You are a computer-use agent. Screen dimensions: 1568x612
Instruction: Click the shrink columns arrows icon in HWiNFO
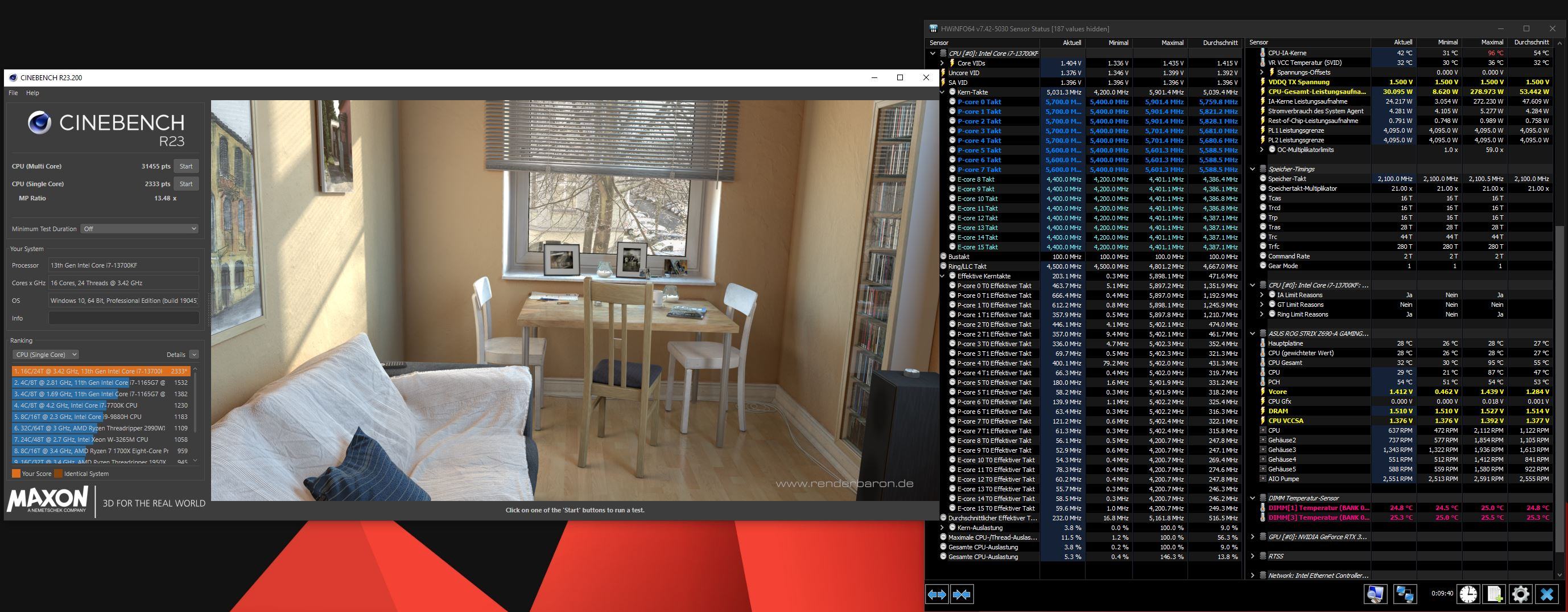pos(962,594)
